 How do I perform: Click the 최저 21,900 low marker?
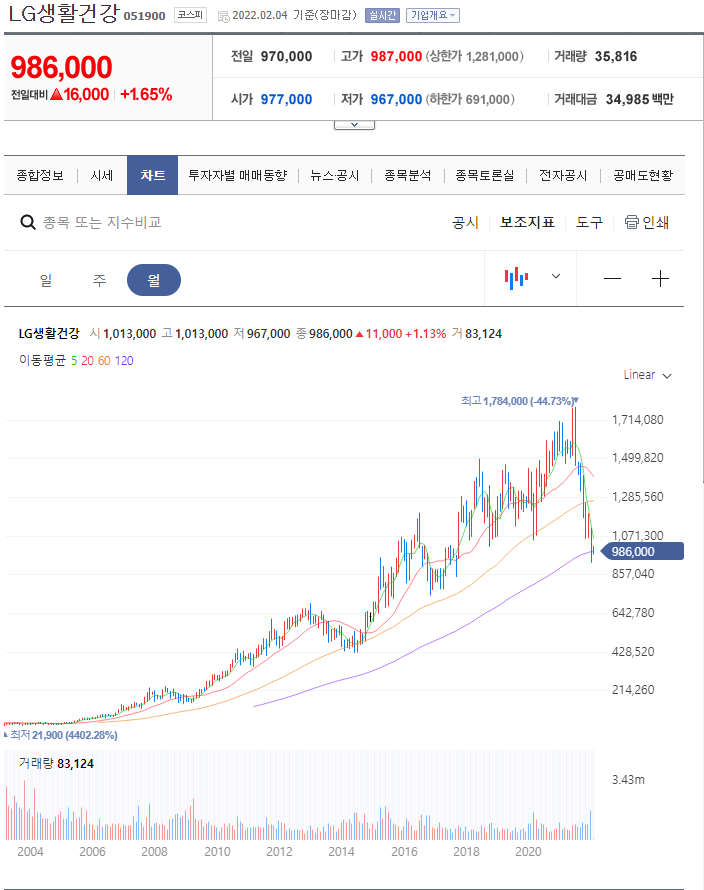click(62, 735)
